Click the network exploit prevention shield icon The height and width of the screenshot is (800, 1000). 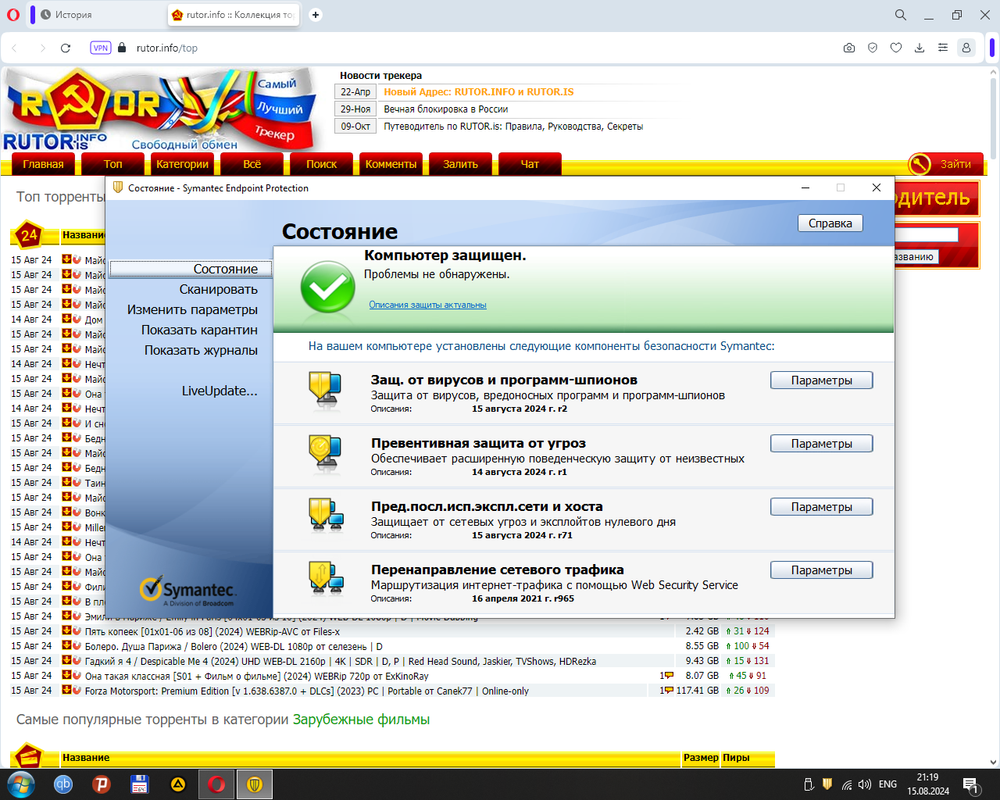326,517
